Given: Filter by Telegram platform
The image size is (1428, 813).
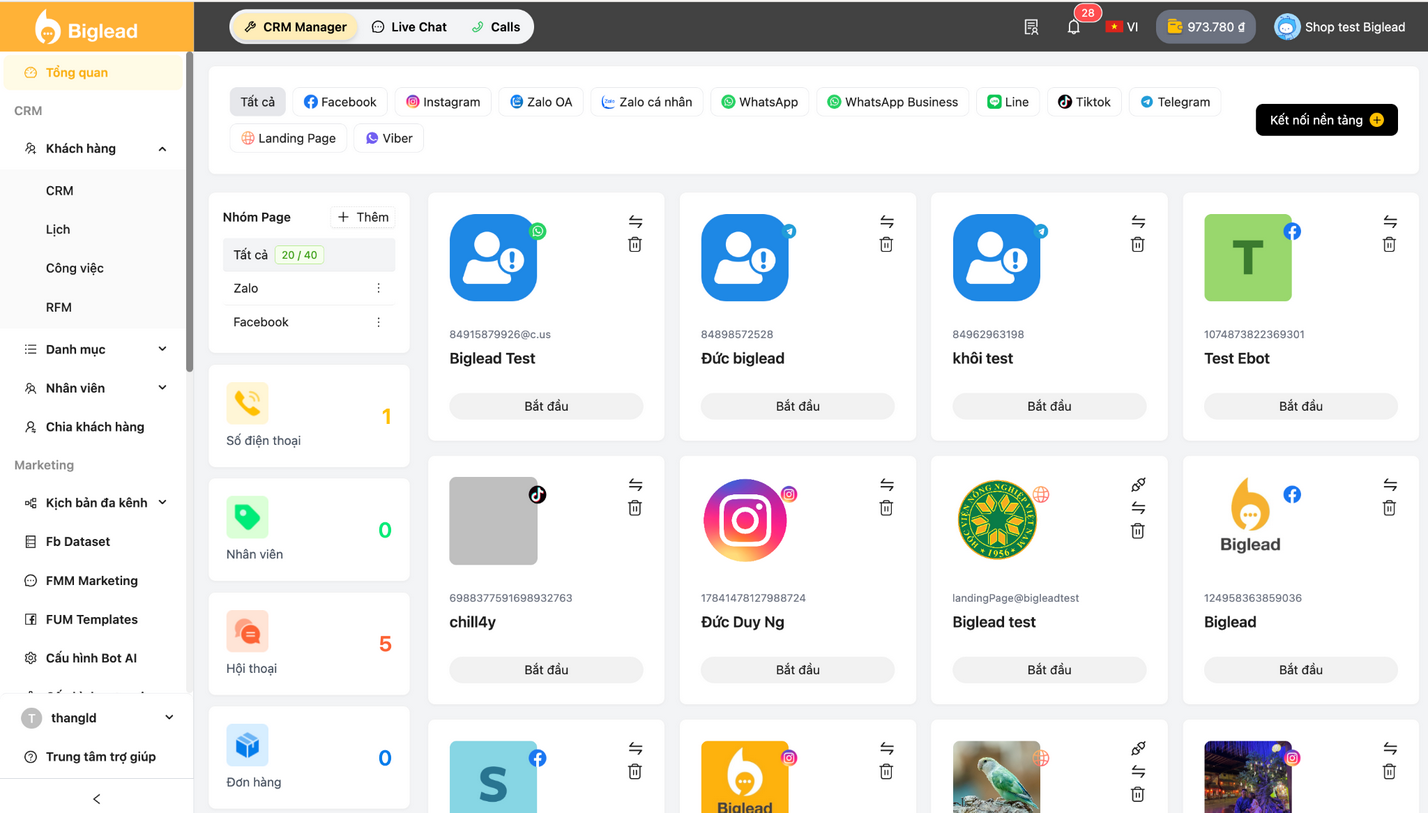Looking at the screenshot, I should click(x=1175, y=102).
